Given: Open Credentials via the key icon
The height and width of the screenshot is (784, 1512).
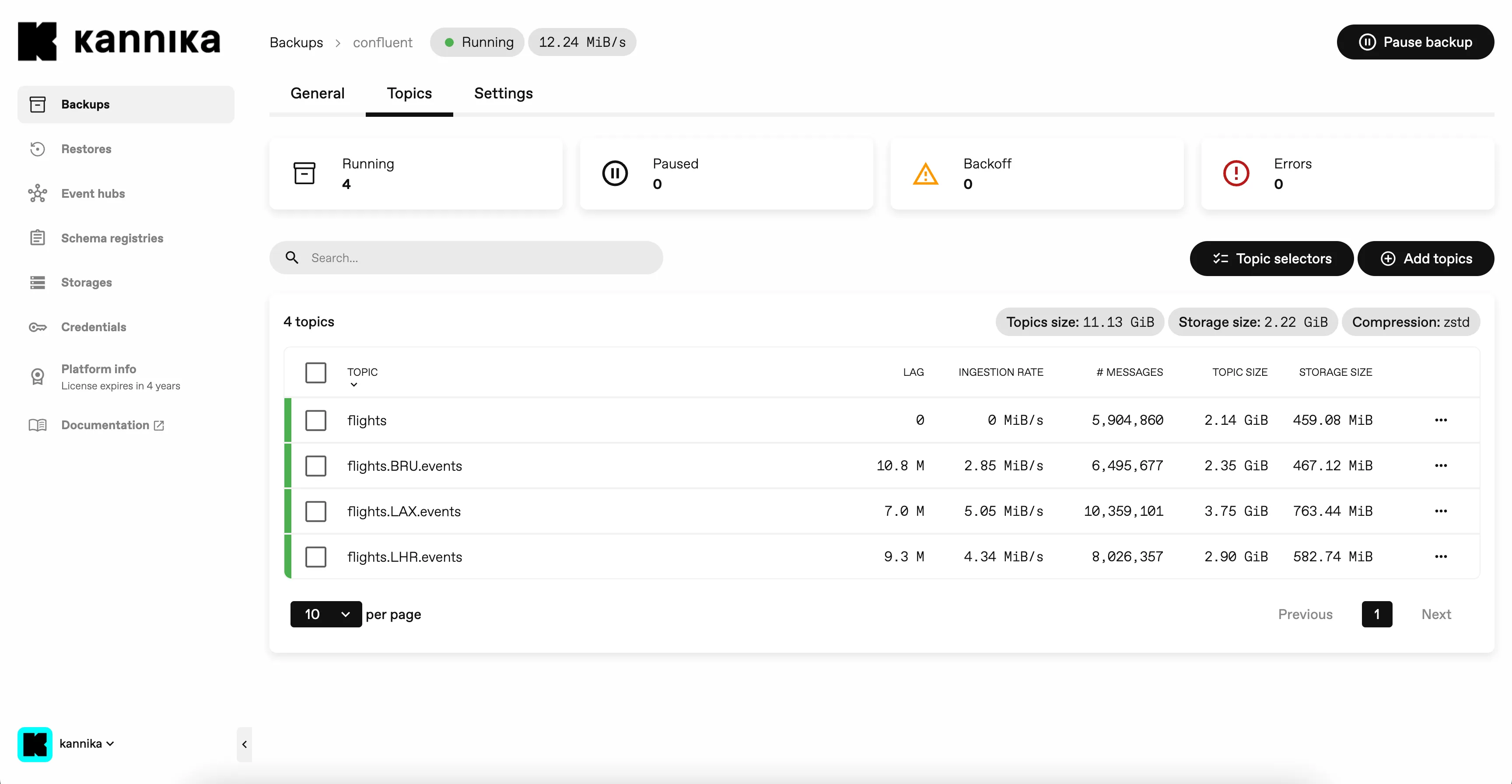Looking at the screenshot, I should click(38, 327).
